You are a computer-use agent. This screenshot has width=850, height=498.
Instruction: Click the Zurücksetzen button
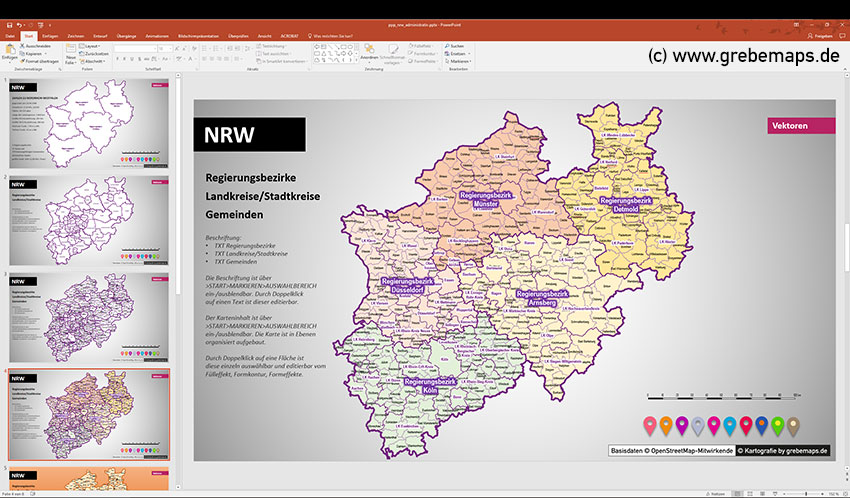96,53
